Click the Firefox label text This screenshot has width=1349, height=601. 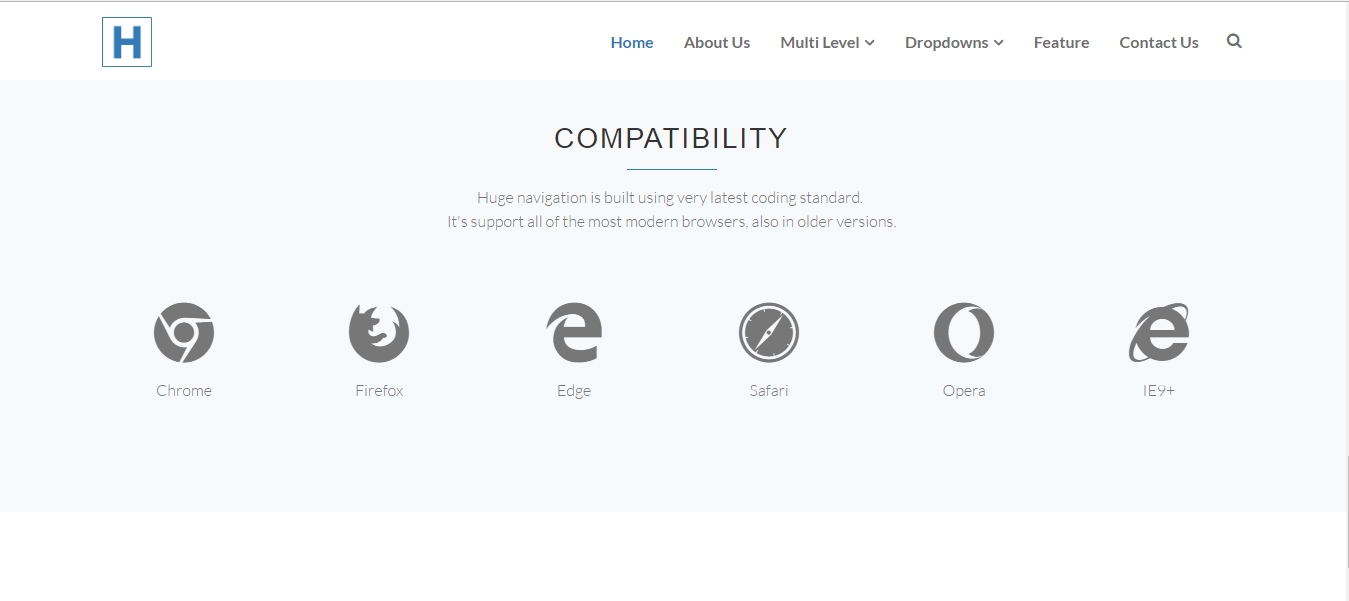pos(379,390)
